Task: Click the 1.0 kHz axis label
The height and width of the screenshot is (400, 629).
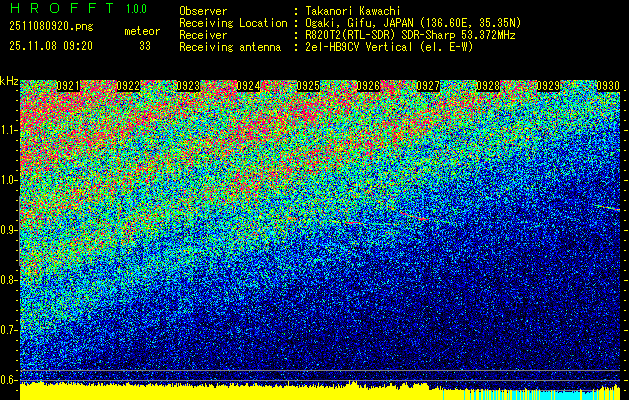Action: 8,181
